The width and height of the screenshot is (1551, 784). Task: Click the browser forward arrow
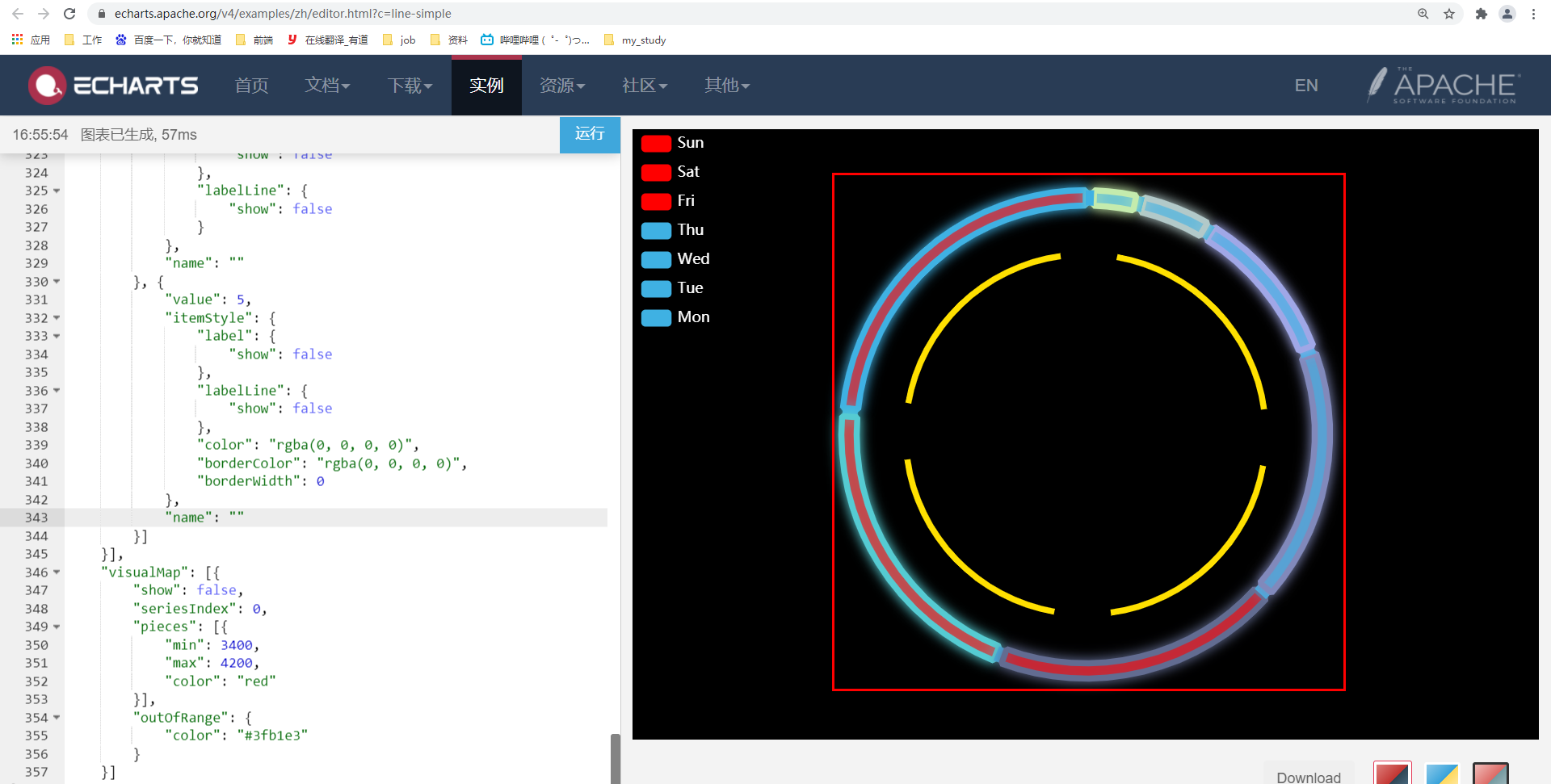coord(44,14)
